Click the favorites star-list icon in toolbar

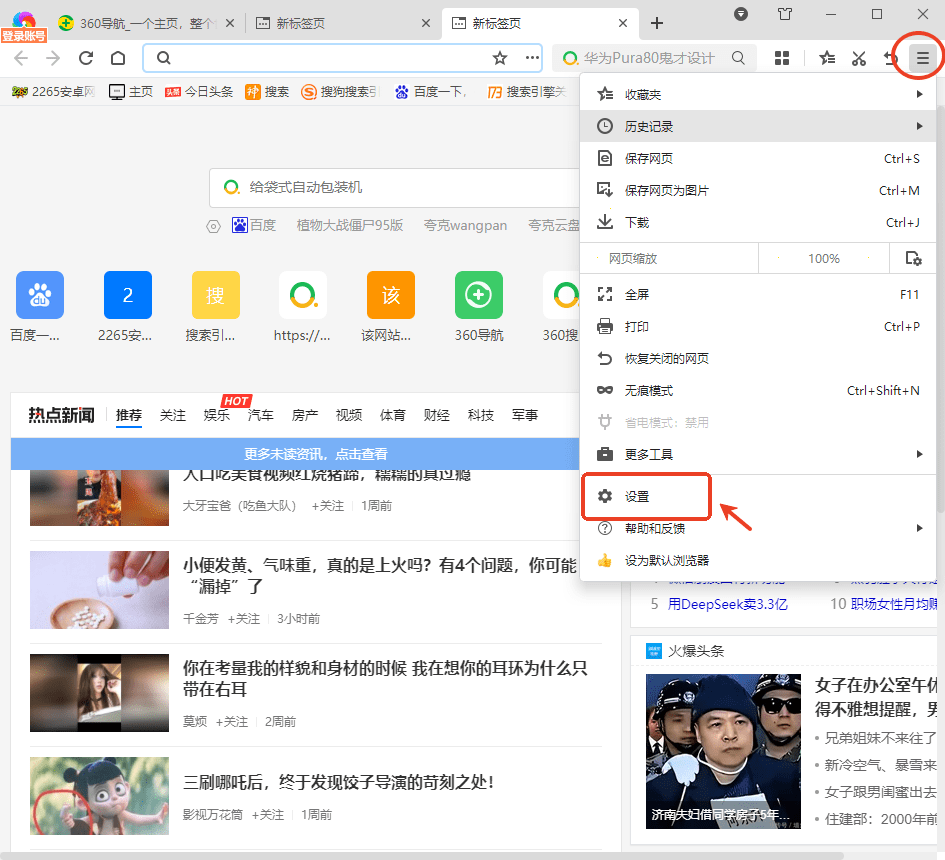(x=826, y=59)
